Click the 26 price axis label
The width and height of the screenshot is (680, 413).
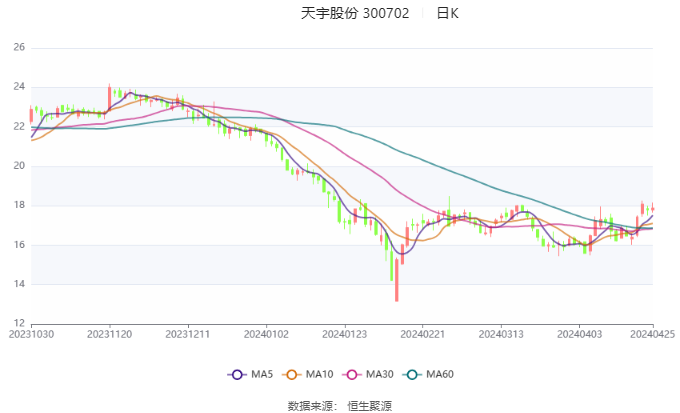[19, 47]
